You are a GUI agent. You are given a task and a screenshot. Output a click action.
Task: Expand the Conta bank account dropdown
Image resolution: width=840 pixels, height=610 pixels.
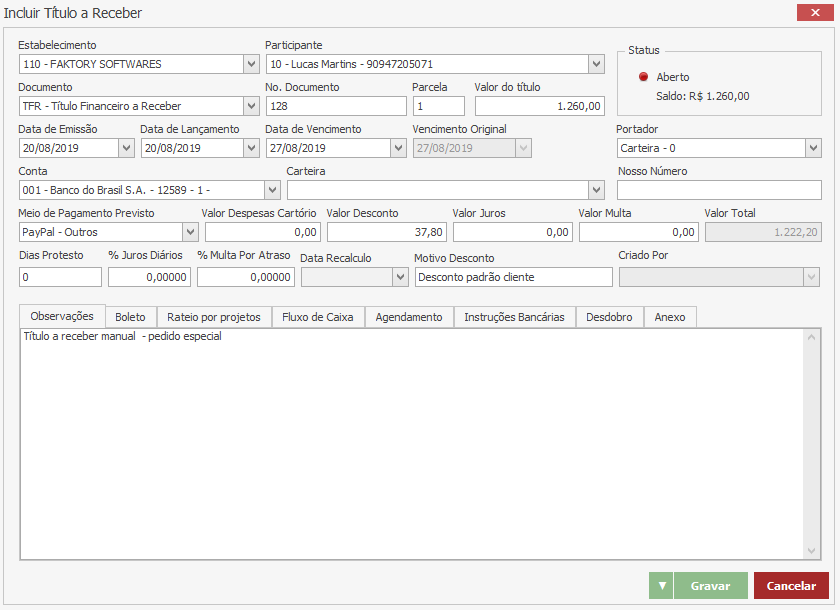pos(272,190)
